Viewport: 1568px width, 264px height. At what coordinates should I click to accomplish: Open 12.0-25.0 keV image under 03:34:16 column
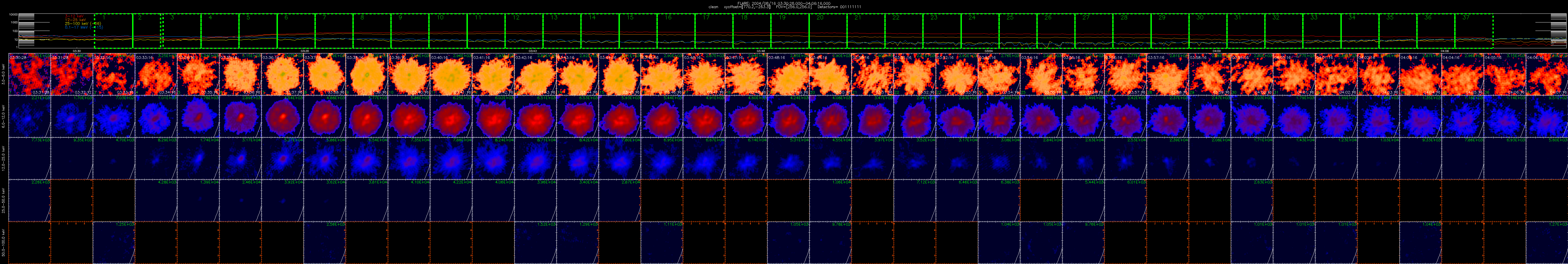coord(198,158)
